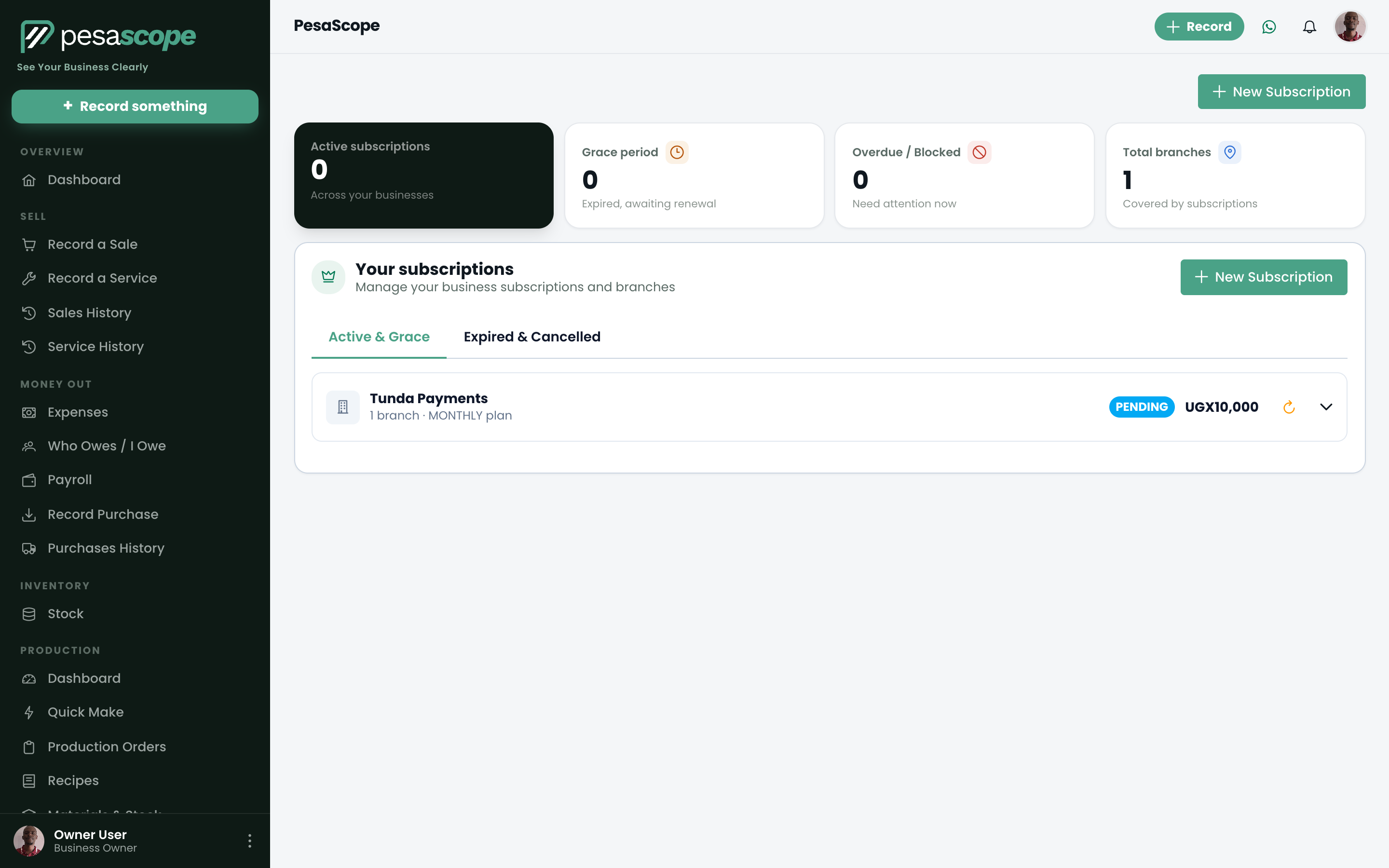This screenshot has height=868, width=1389.
Task: Expand the Tunda Payments subscription row
Action: point(1326,407)
